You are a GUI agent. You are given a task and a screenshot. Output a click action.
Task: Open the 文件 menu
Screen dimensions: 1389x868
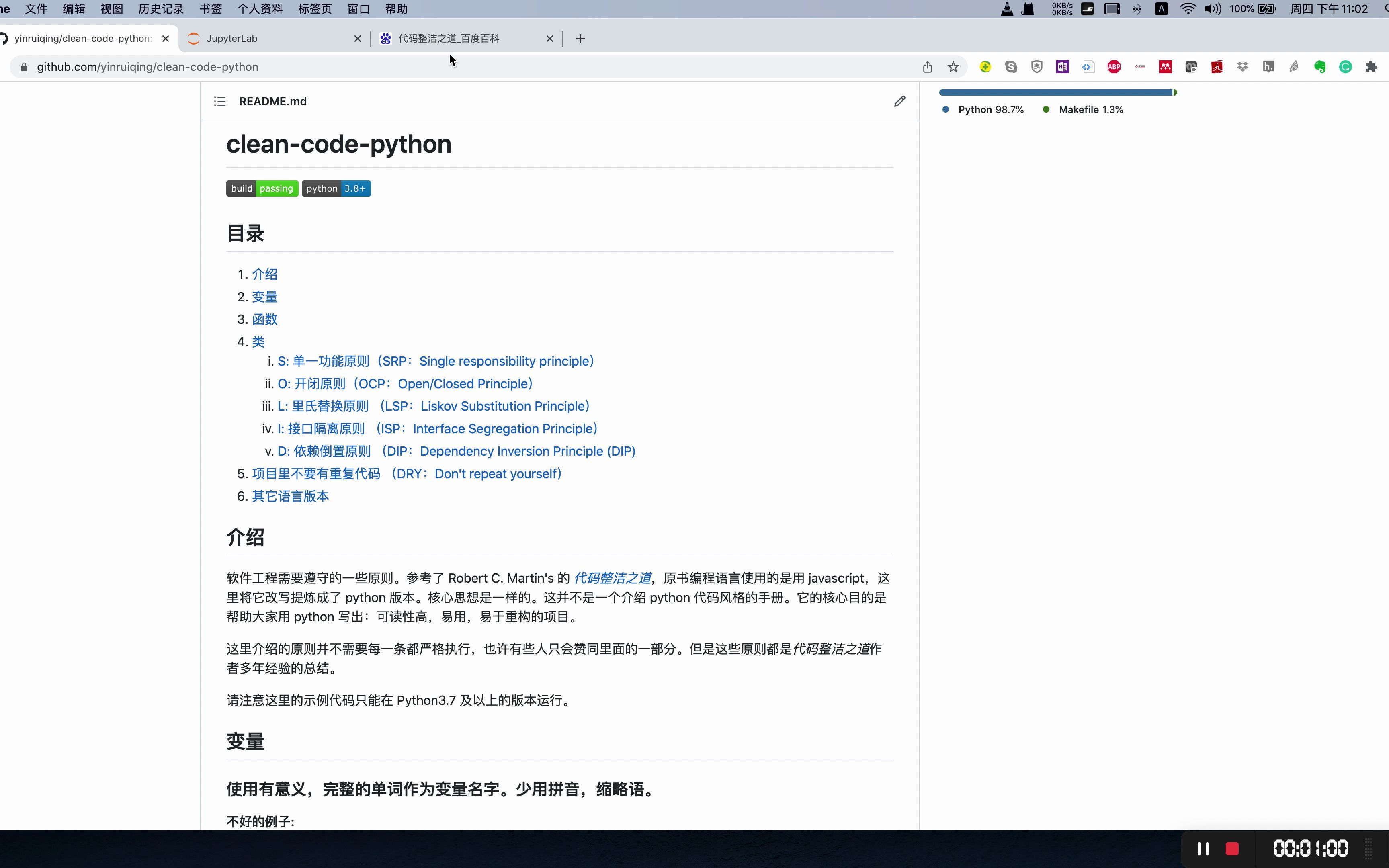tap(36, 9)
